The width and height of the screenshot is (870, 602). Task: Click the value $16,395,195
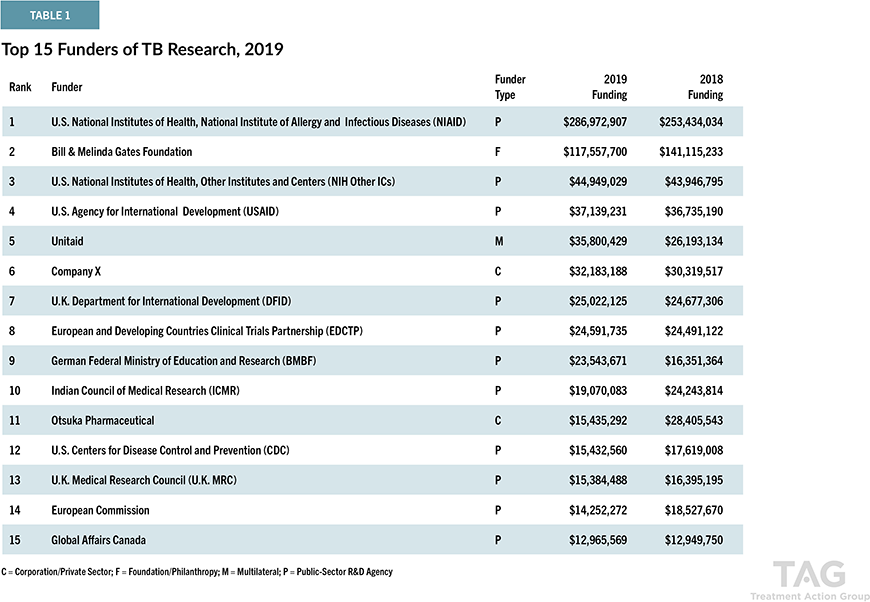point(694,480)
